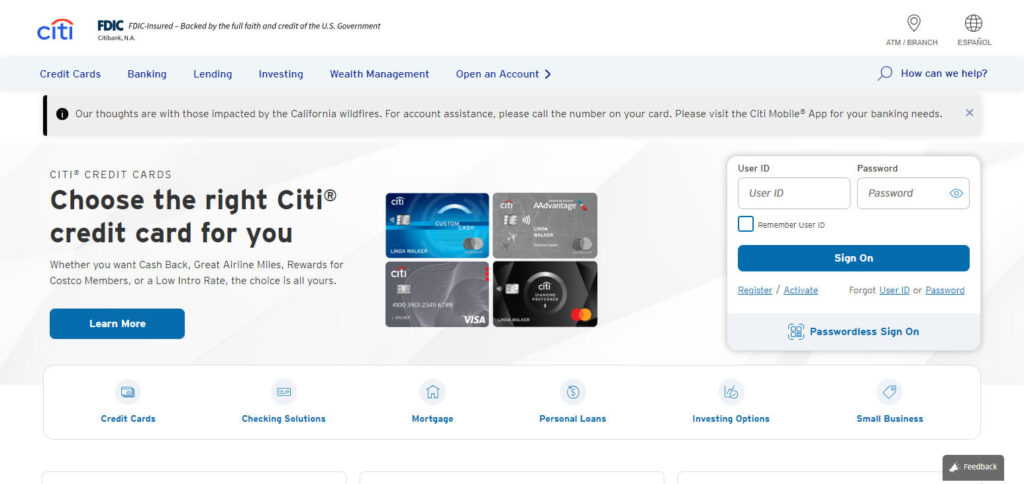Click the Forgot User ID link
The image size is (1024, 484).
tap(894, 291)
